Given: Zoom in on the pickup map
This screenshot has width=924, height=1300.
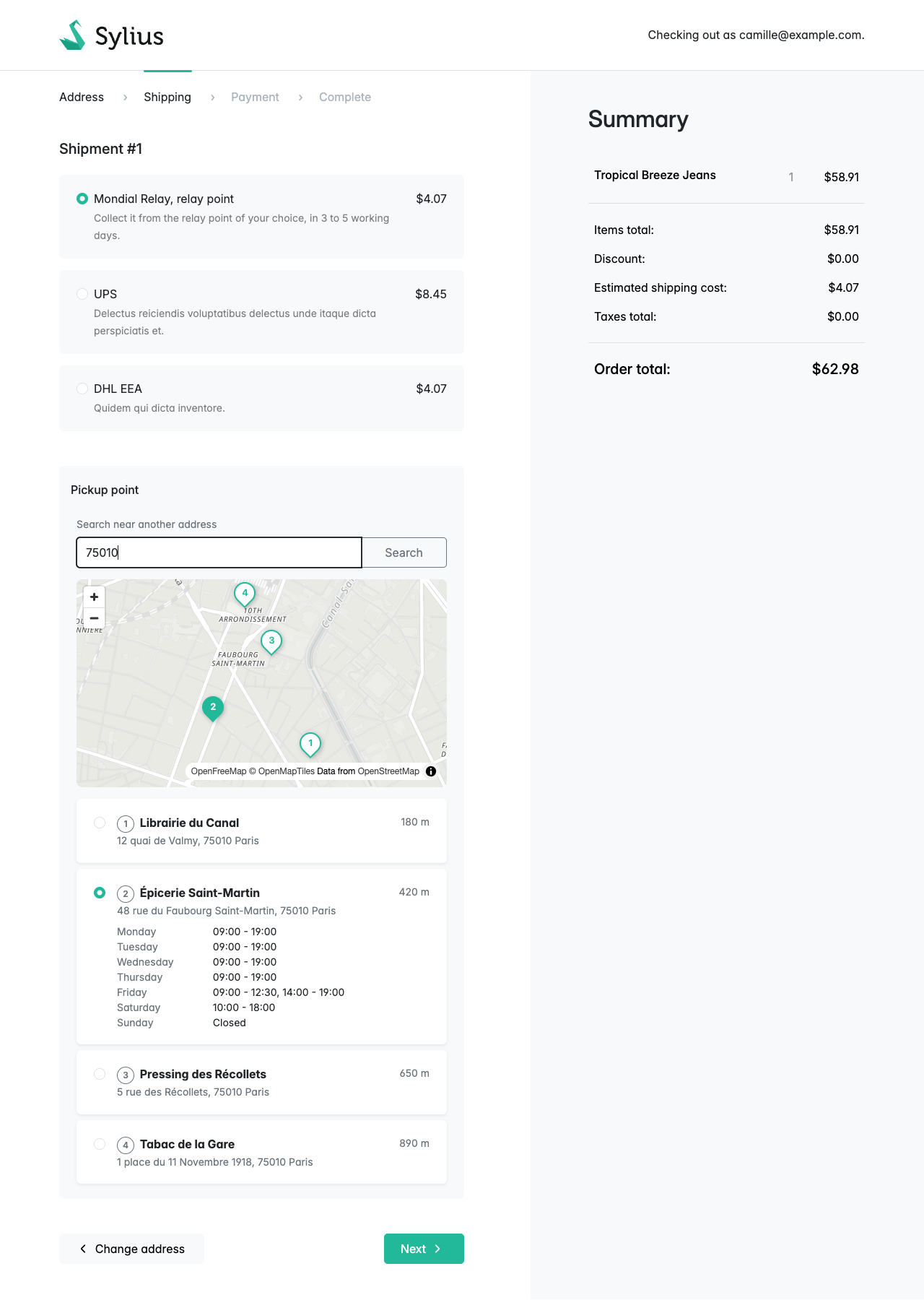Looking at the screenshot, I should click(94, 597).
